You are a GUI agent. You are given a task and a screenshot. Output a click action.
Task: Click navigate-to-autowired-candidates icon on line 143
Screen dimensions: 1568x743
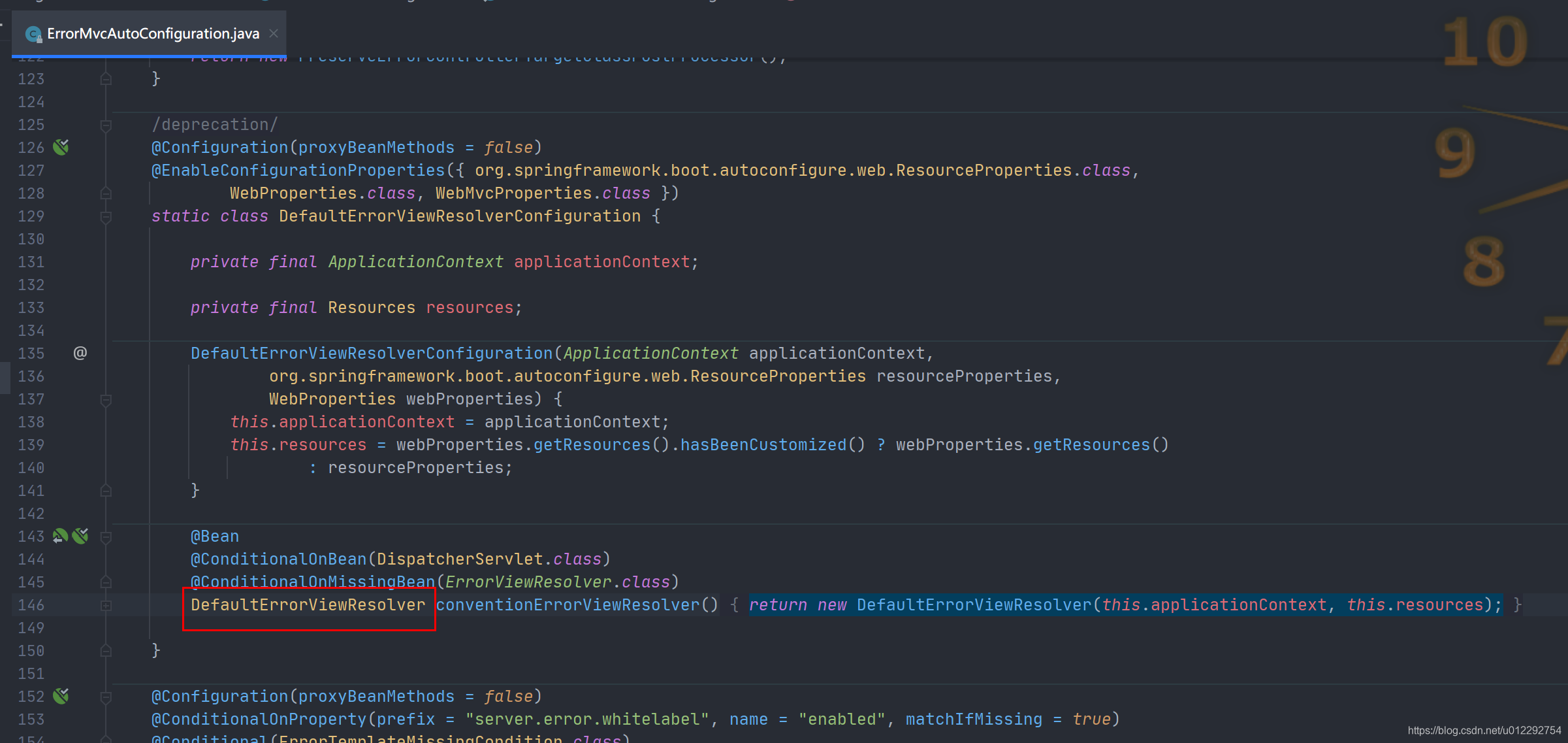(60, 536)
